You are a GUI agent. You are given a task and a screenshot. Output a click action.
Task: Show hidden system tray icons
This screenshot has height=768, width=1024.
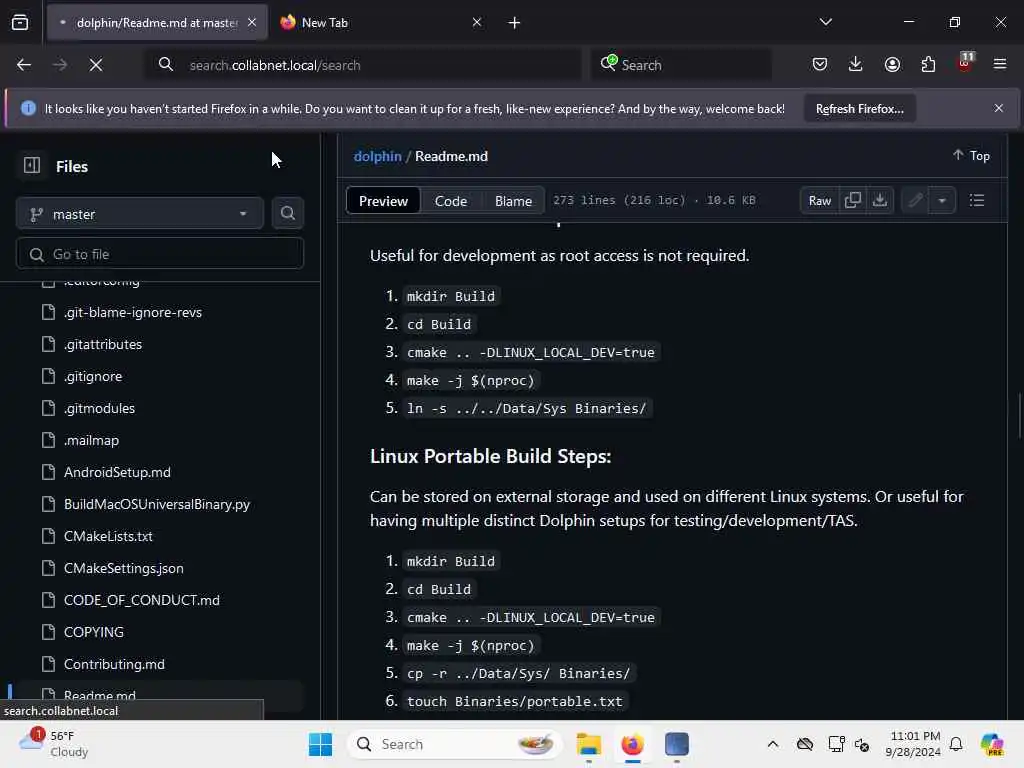click(773, 744)
